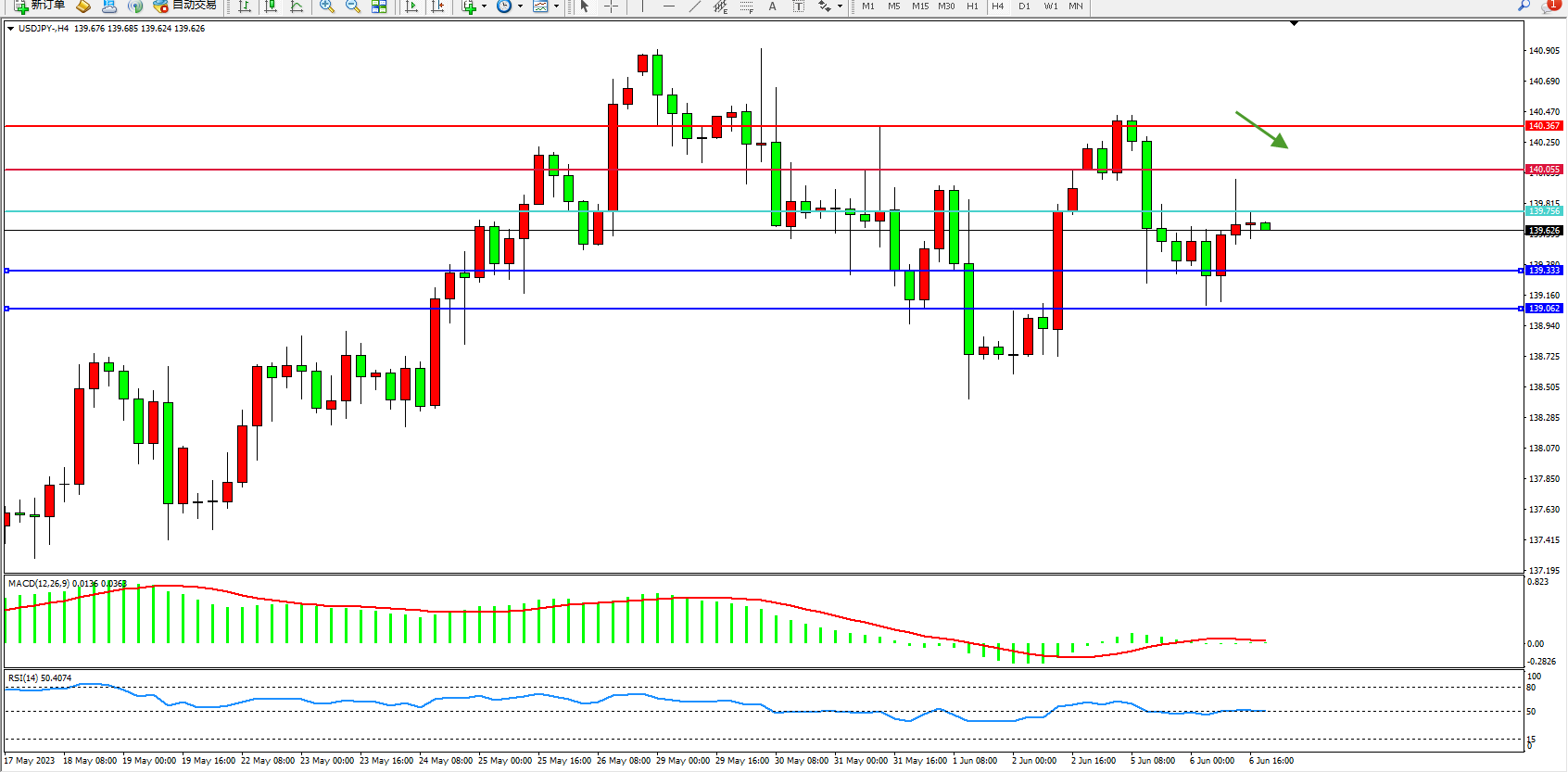
Task: Switch chart to candlestick mode
Action: tap(271, 6)
